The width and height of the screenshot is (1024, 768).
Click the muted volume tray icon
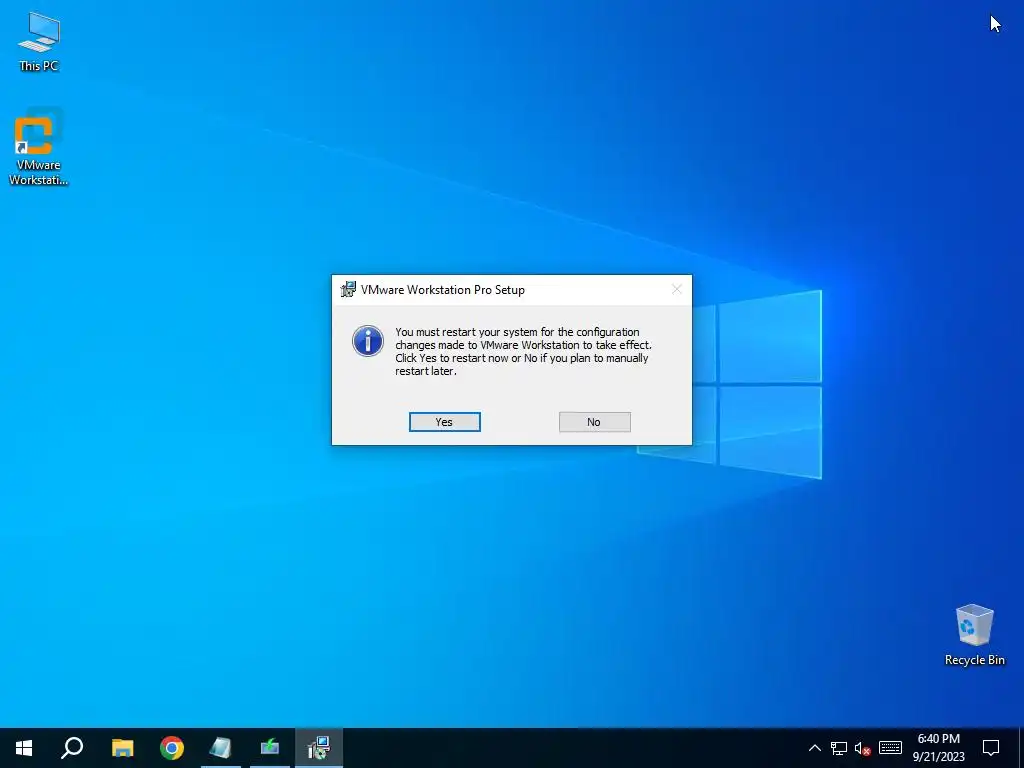(863, 748)
